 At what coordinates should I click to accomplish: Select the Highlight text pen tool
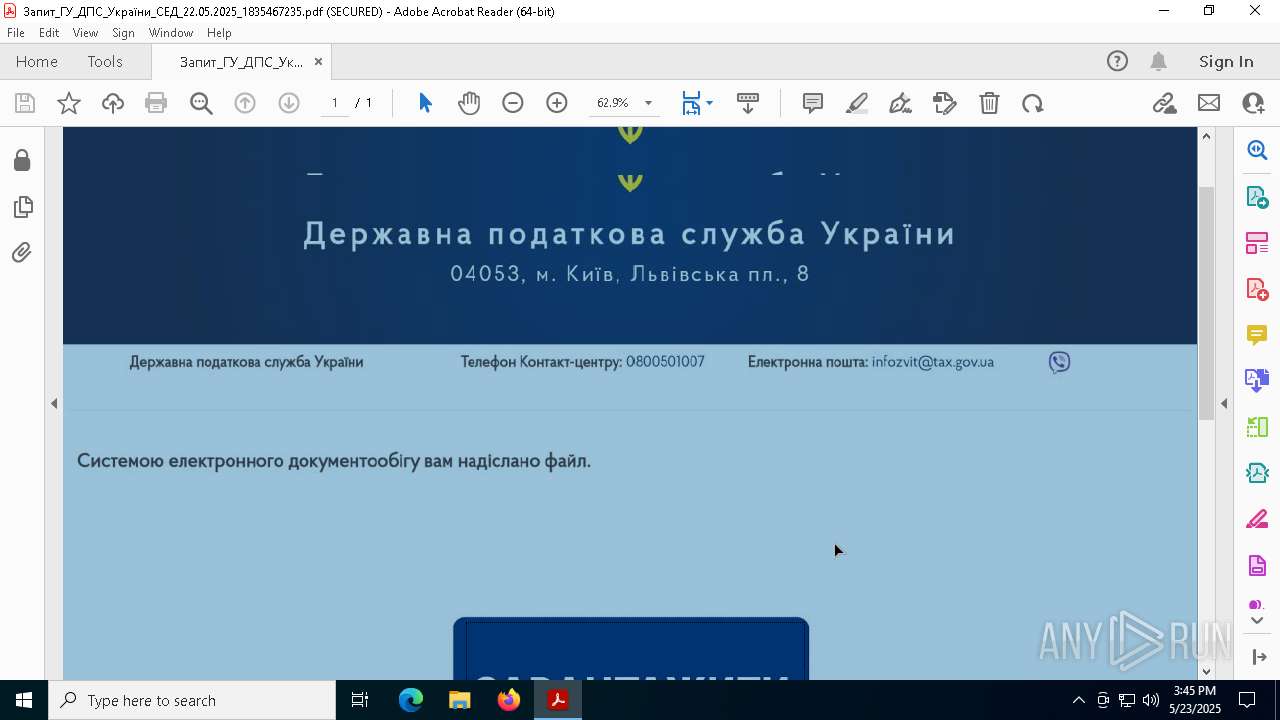857,103
